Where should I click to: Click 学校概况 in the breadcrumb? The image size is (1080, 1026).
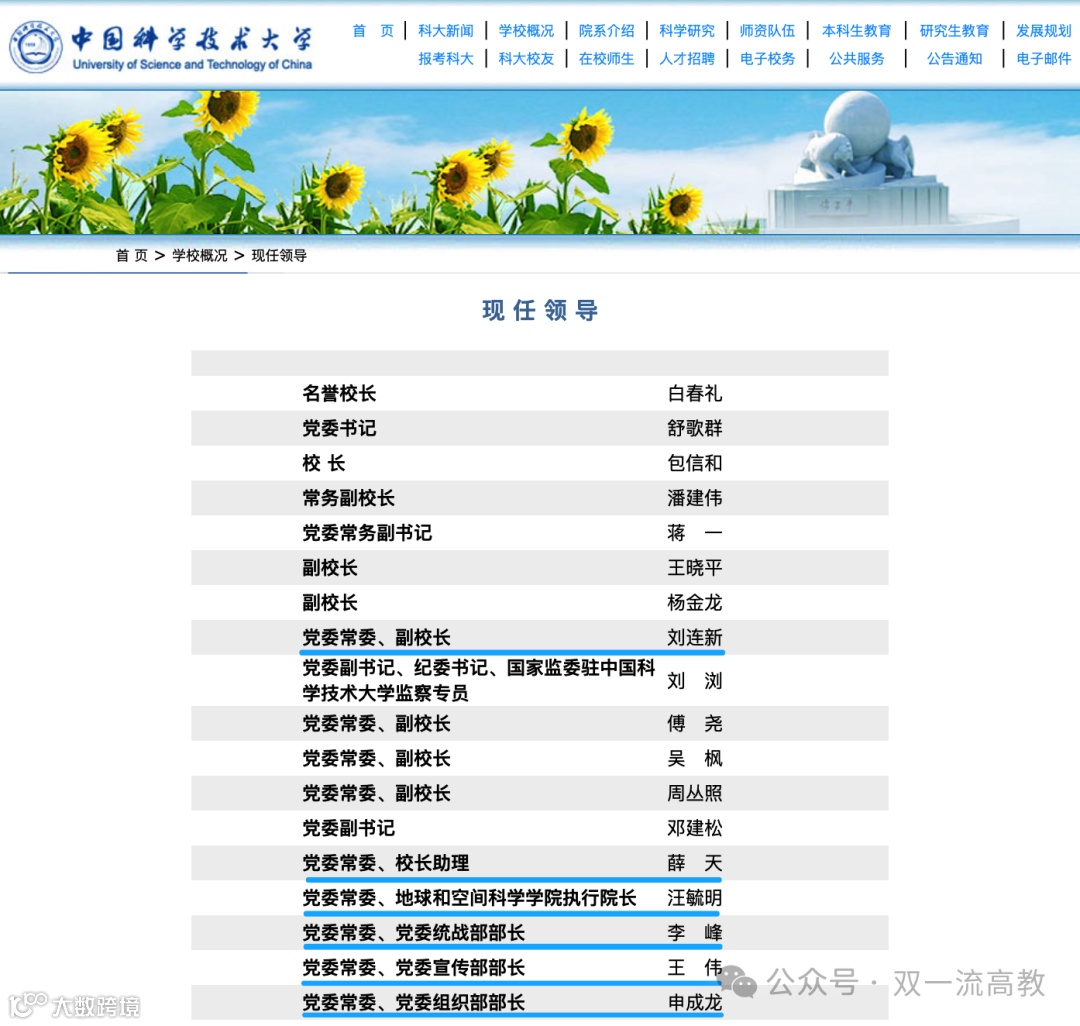pyautogui.click(x=200, y=255)
